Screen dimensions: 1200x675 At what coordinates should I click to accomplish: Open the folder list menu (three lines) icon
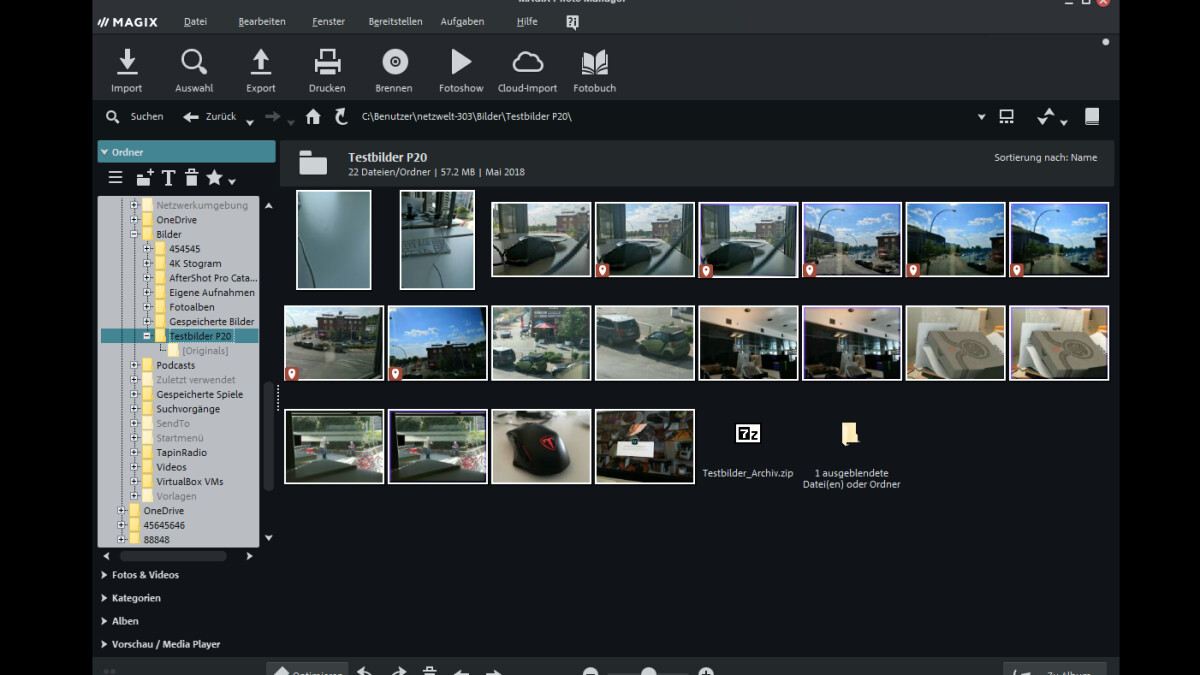(x=116, y=178)
